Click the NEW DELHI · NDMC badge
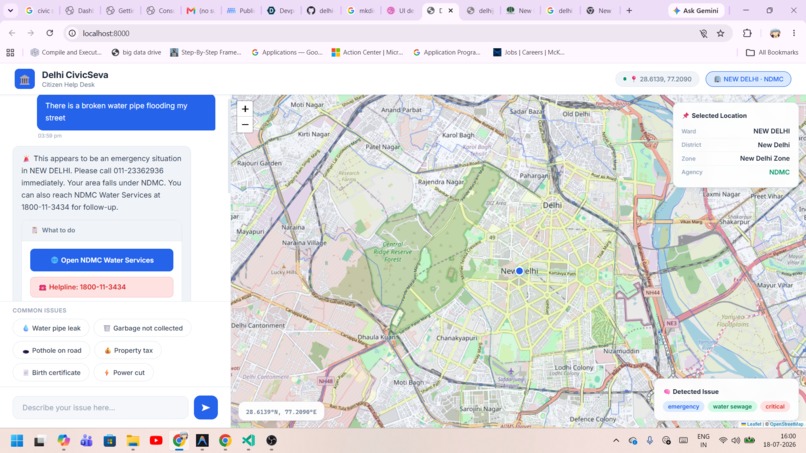This screenshot has width=806, height=453. click(x=748, y=79)
